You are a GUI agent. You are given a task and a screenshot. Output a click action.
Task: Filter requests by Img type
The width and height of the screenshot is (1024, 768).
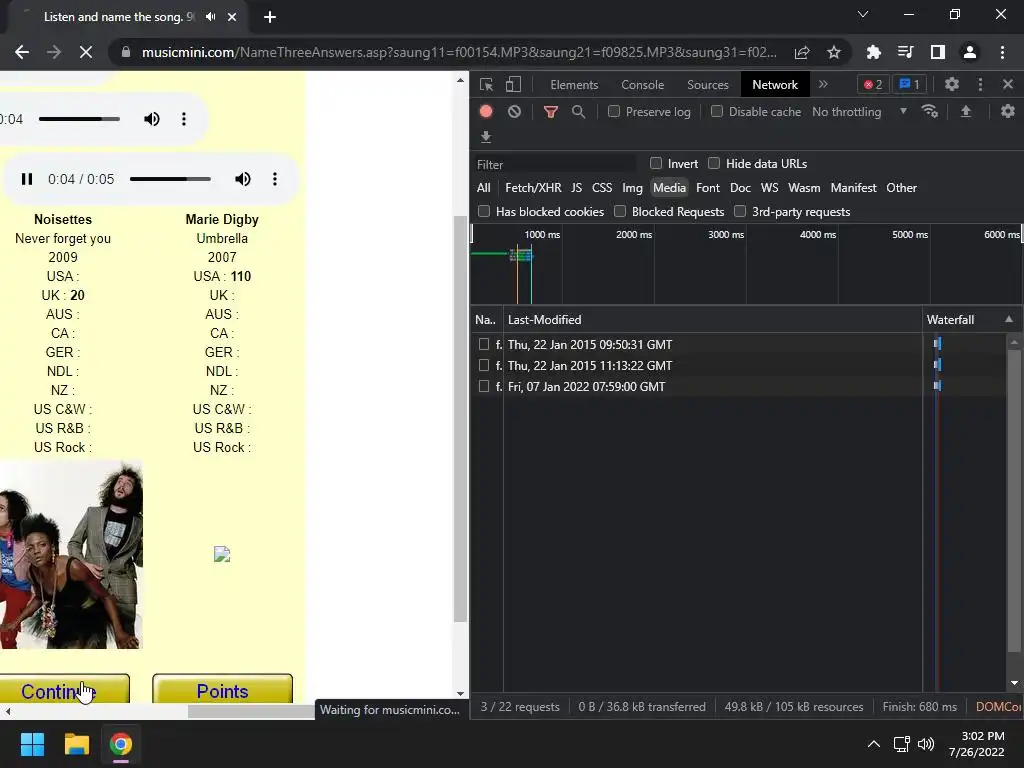click(632, 187)
